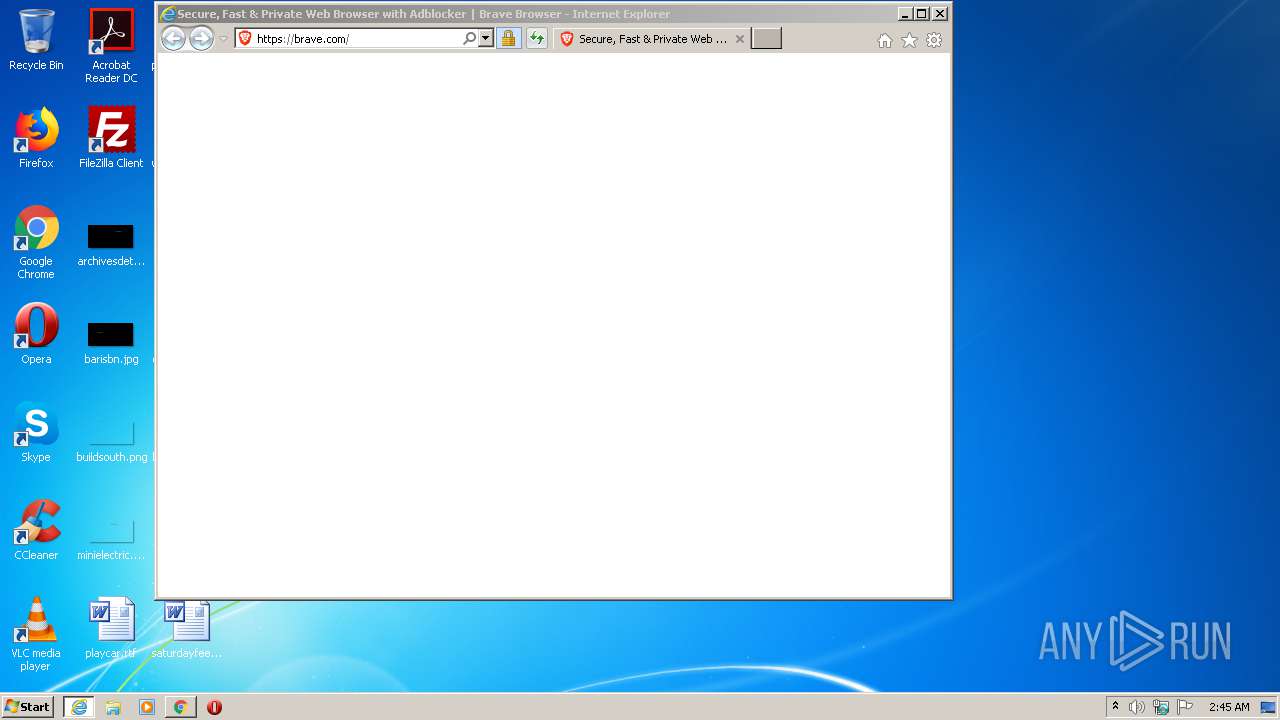Minimize the Internet Explorer window

click(x=905, y=14)
